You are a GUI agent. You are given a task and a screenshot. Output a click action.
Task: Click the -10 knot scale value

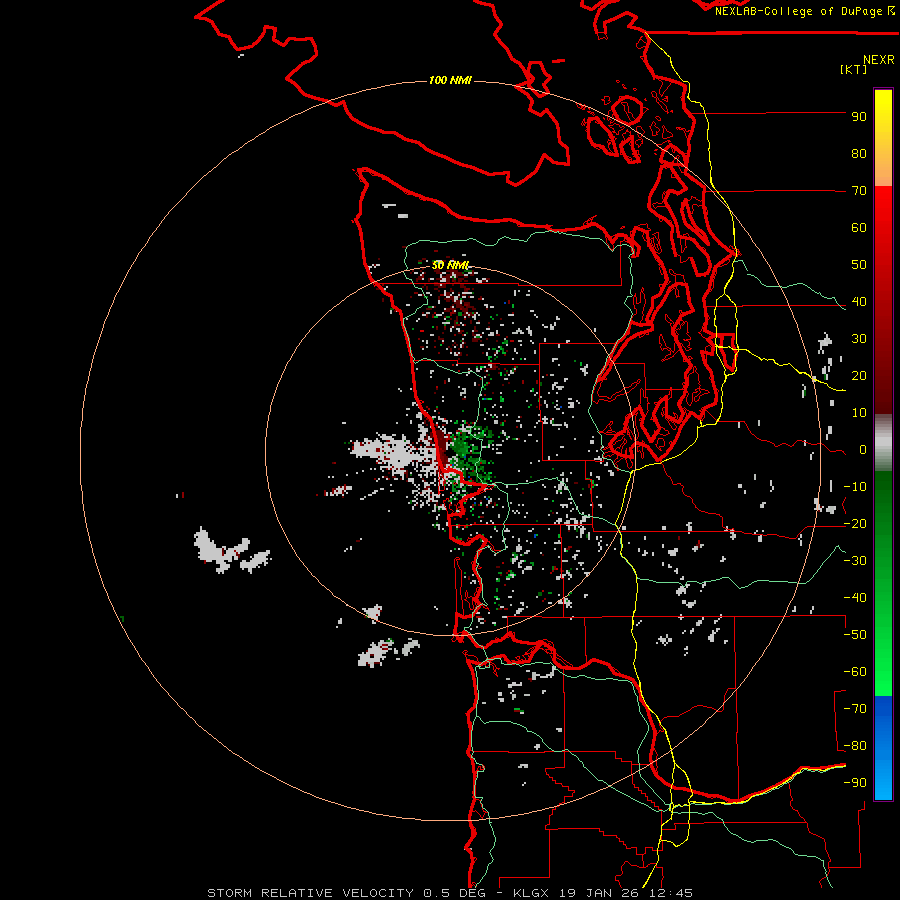click(855, 487)
